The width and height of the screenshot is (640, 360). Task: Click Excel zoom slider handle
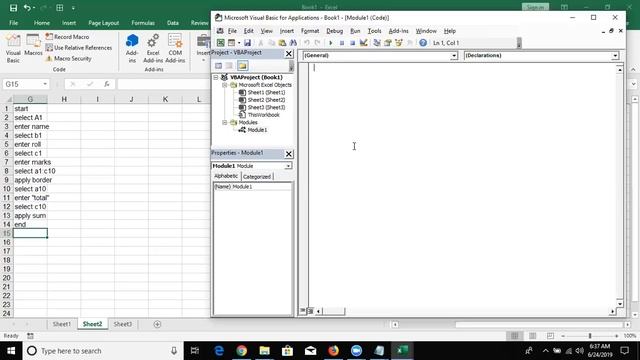click(590, 336)
